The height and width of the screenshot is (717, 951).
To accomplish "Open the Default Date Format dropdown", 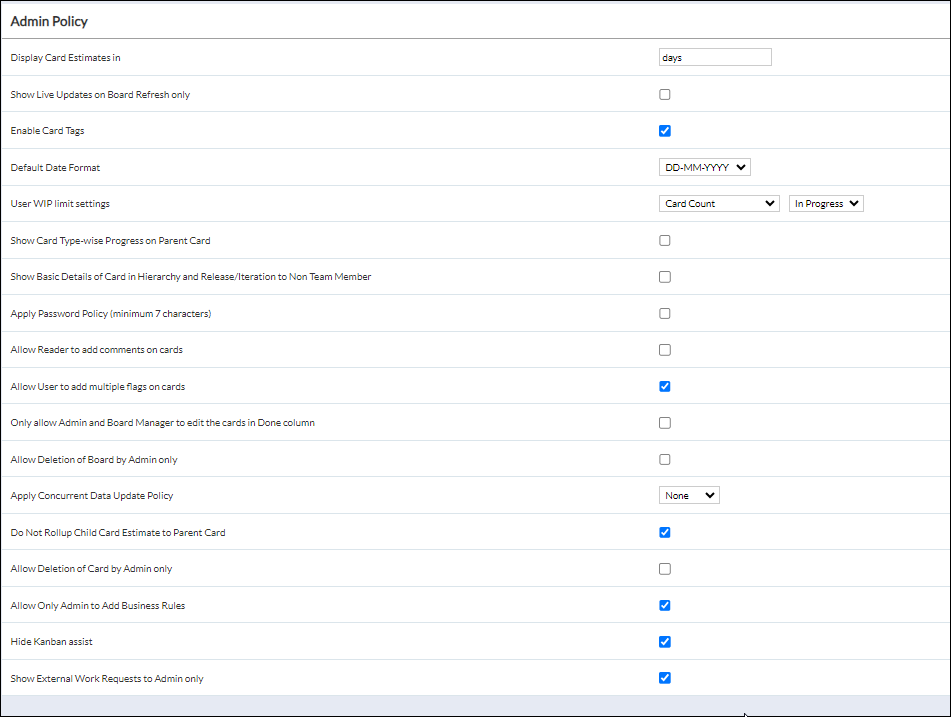I will tap(703, 166).
